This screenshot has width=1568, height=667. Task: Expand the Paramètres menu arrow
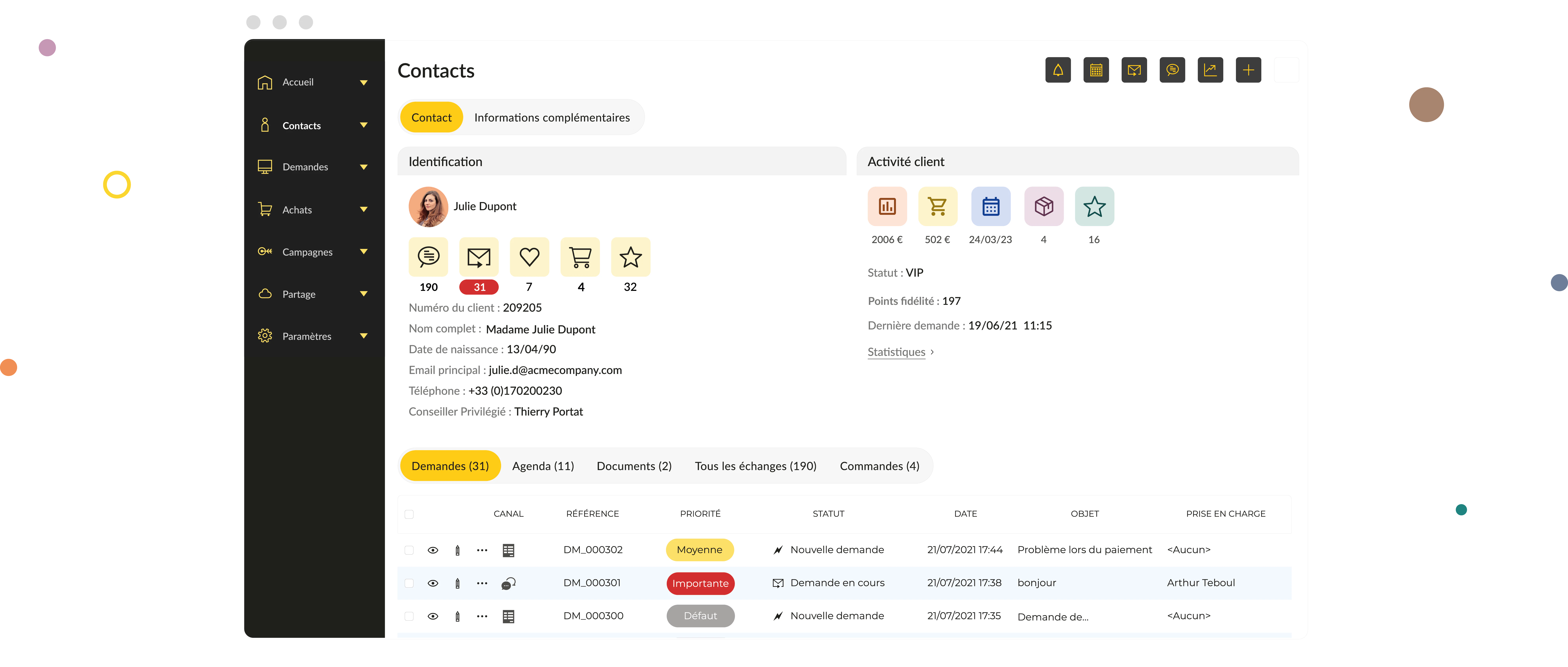click(x=364, y=336)
